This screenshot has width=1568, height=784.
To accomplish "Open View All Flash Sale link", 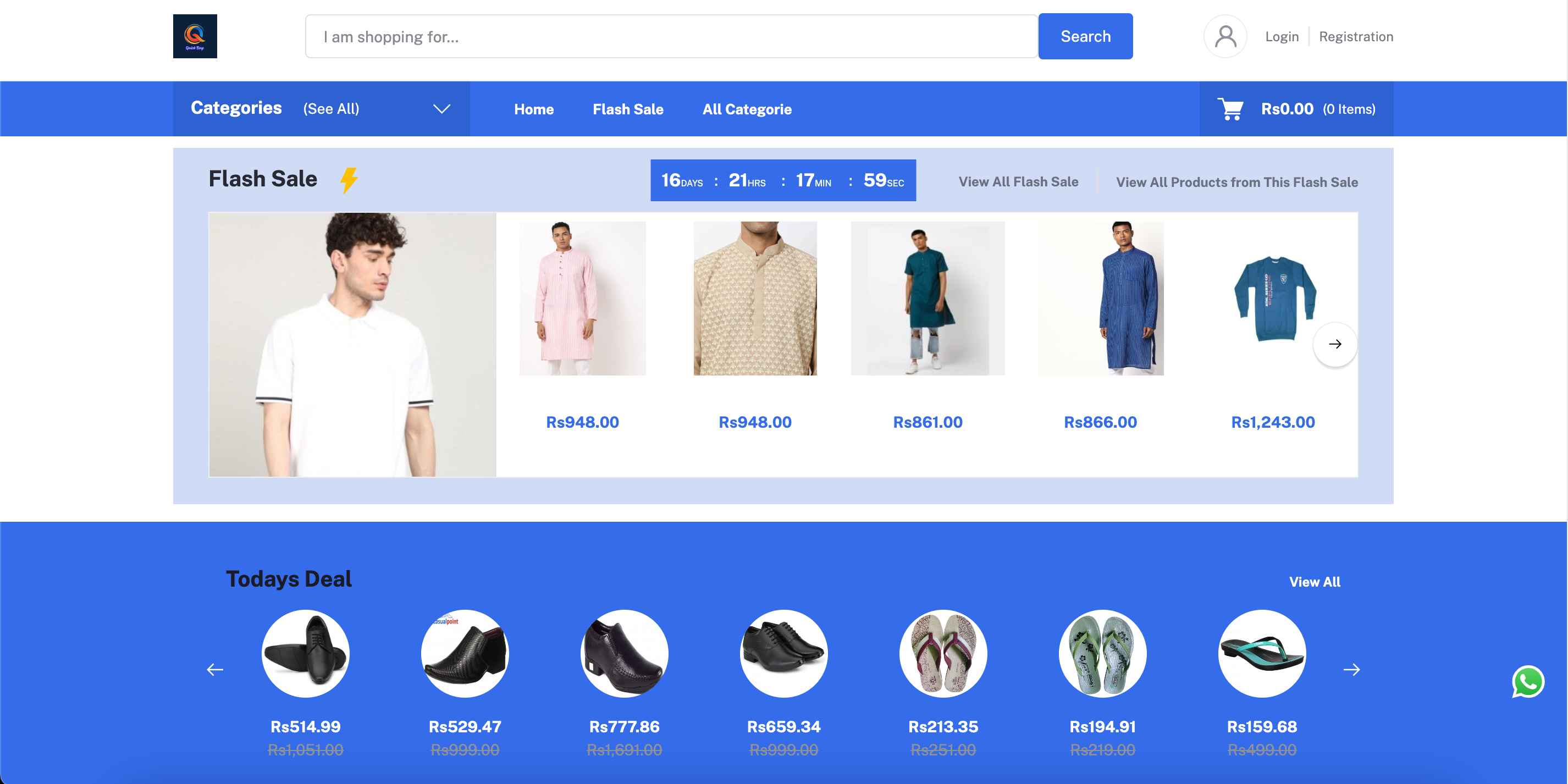I will pyautogui.click(x=1018, y=182).
